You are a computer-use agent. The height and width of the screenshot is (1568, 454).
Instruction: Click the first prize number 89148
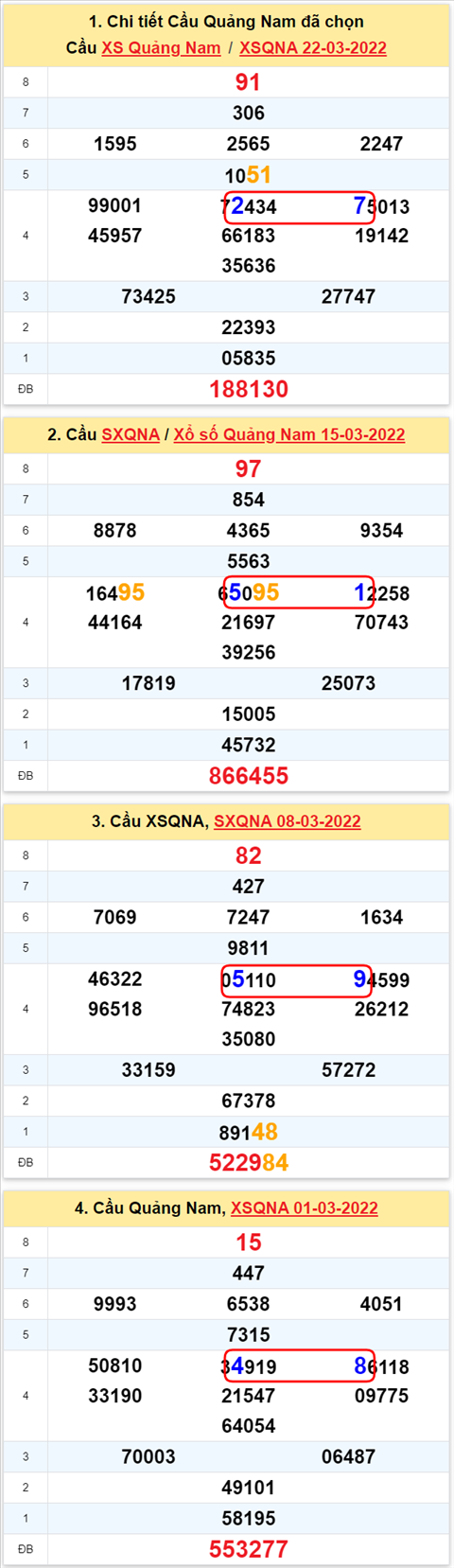tap(249, 1133)
